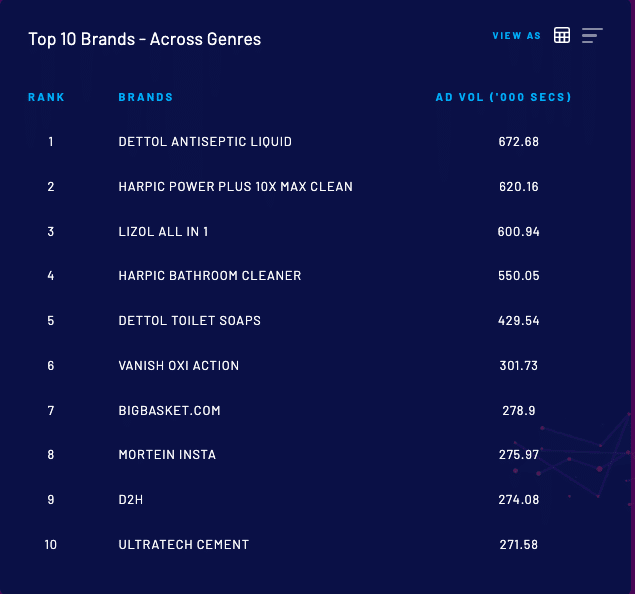Open the BigBasket.com brand entry

click(169, 411)
